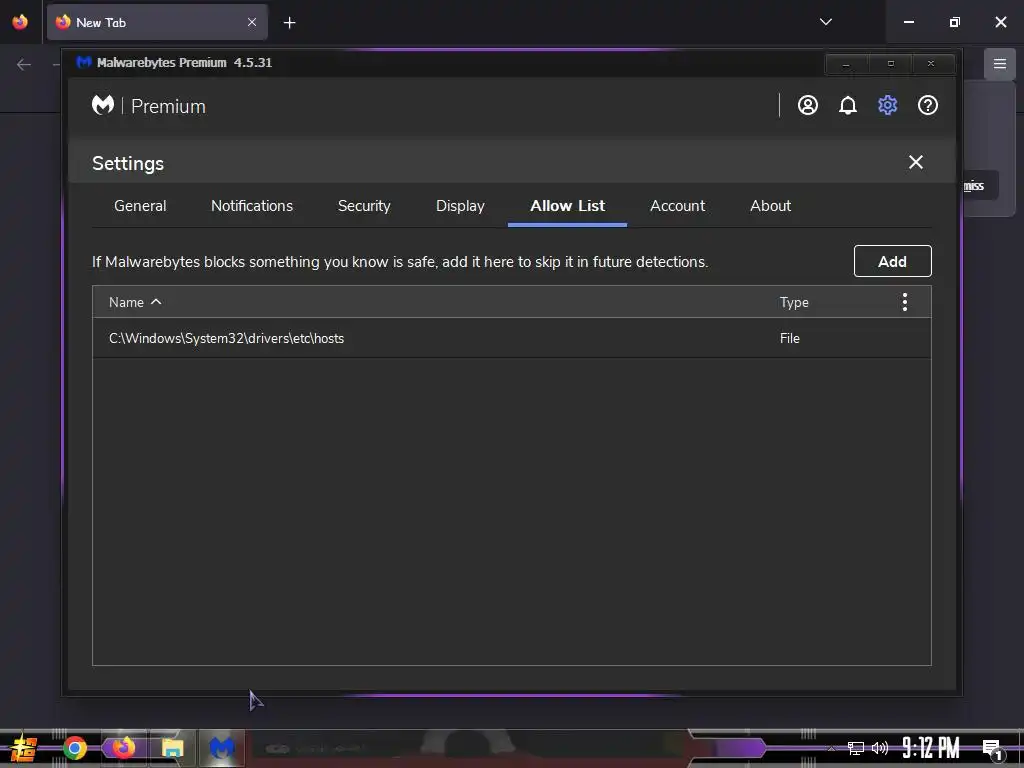Open the three-dot table options menu
1024x768 pixels.
(904, 302)
